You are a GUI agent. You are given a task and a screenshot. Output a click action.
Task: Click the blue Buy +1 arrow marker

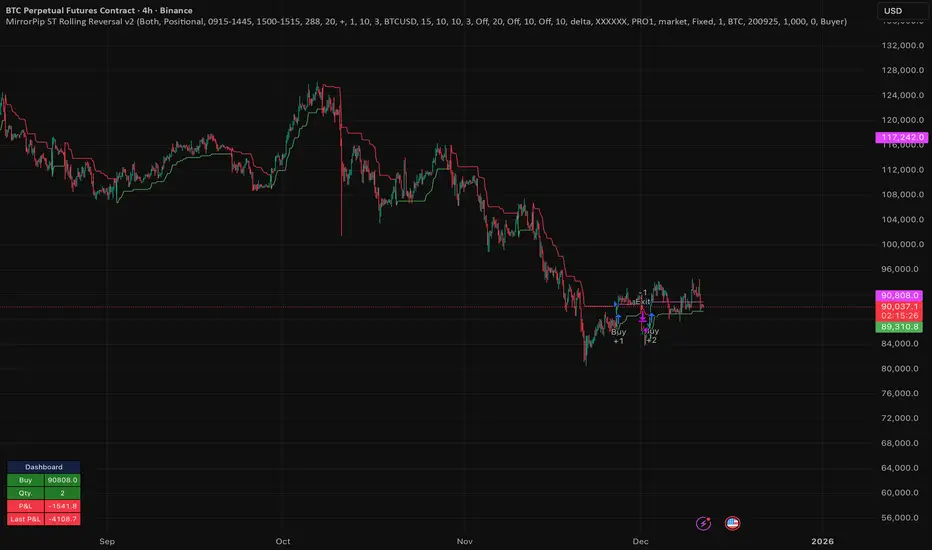618,319
